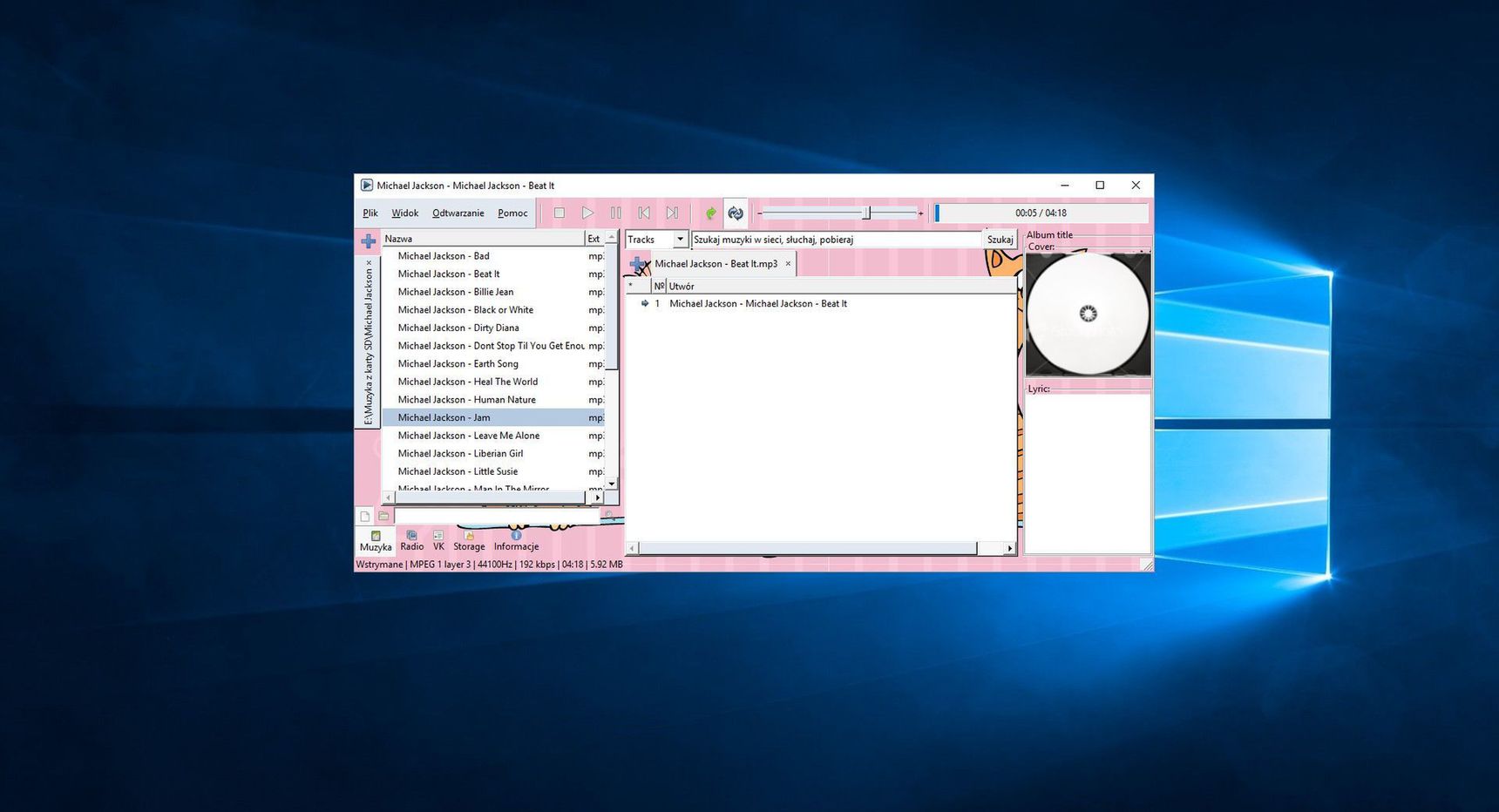Image resolution: width=1499 pixels, height=812 pixels.
Task: Toggle the repeat loop icon
Action: click(x=736, y=213)
